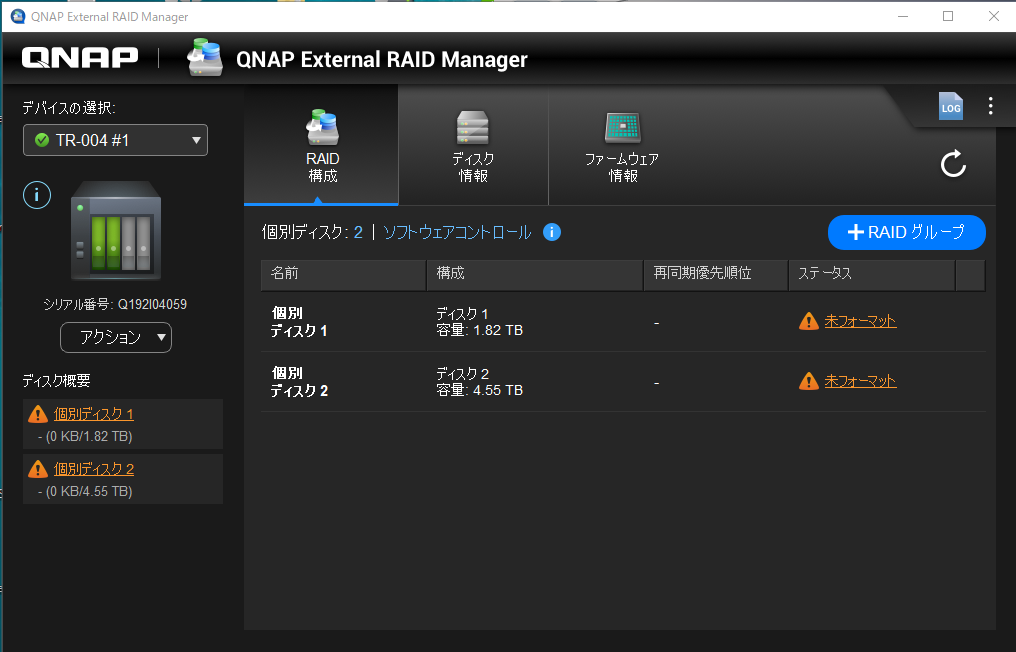Click the 名前 column header
This screenshot has width=1016, height=652.
343,275
